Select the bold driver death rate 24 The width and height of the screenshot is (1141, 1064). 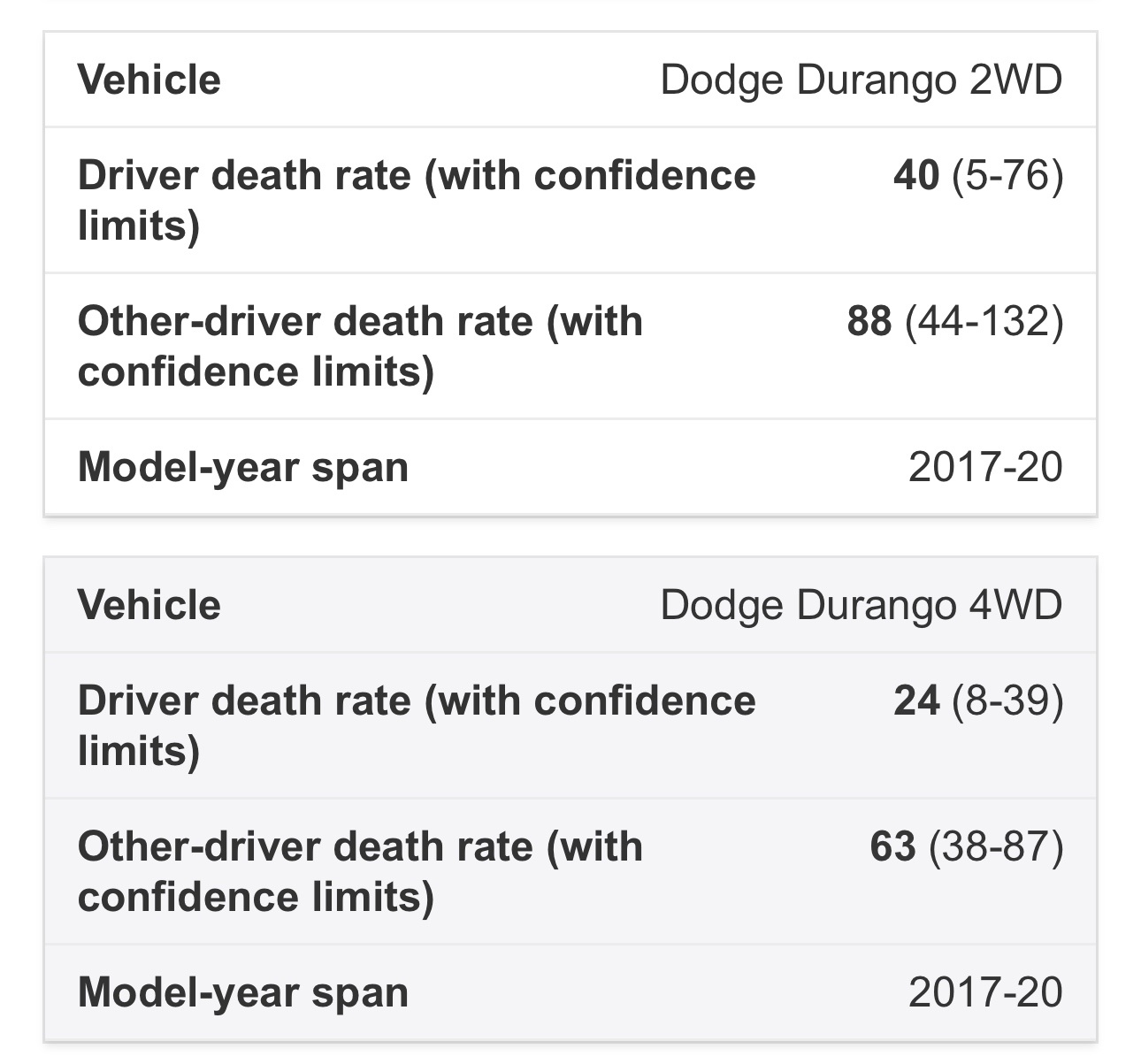coord(915,700)
